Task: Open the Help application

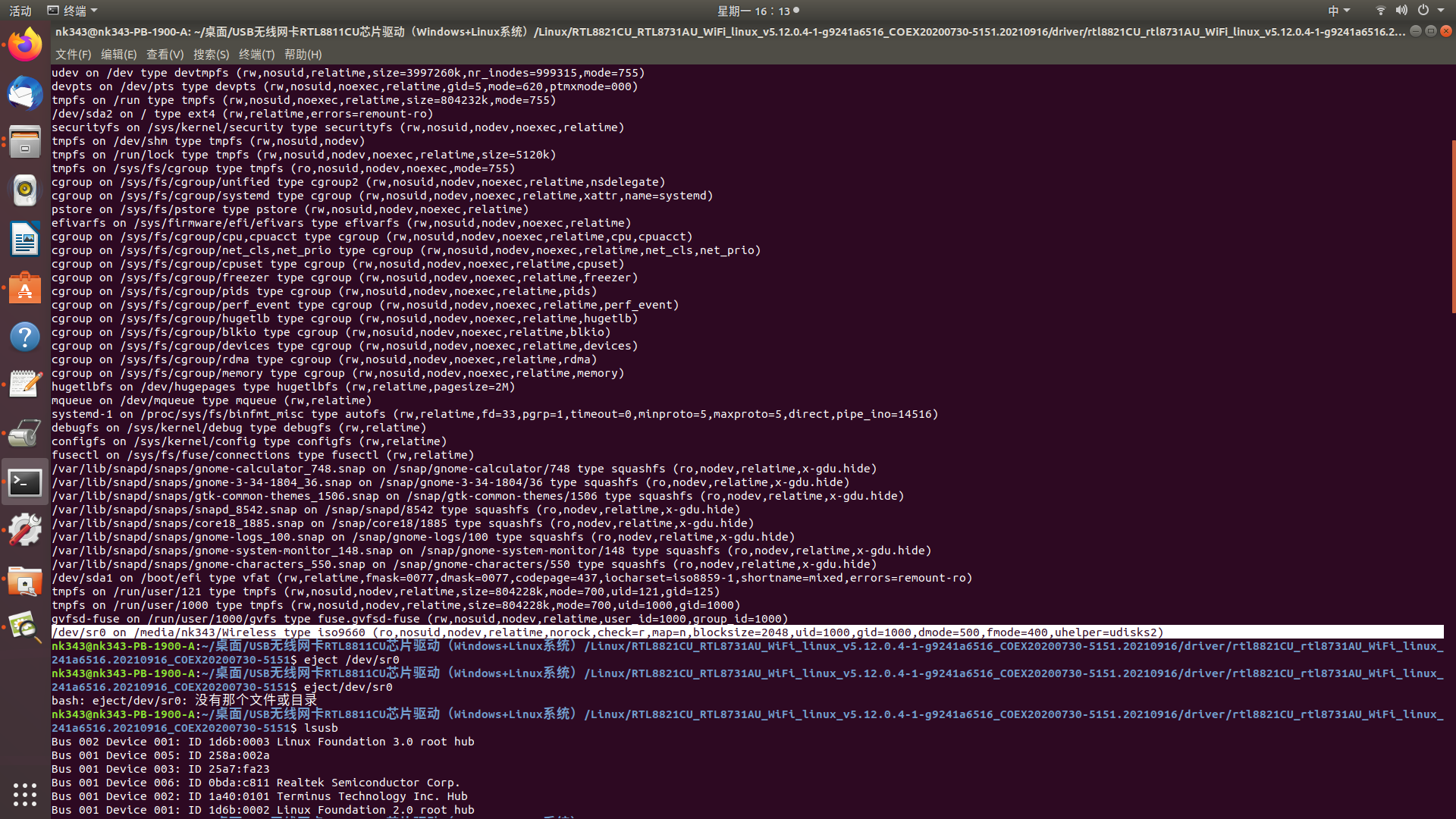Action: pyautogui.click(x=25, y=337)
